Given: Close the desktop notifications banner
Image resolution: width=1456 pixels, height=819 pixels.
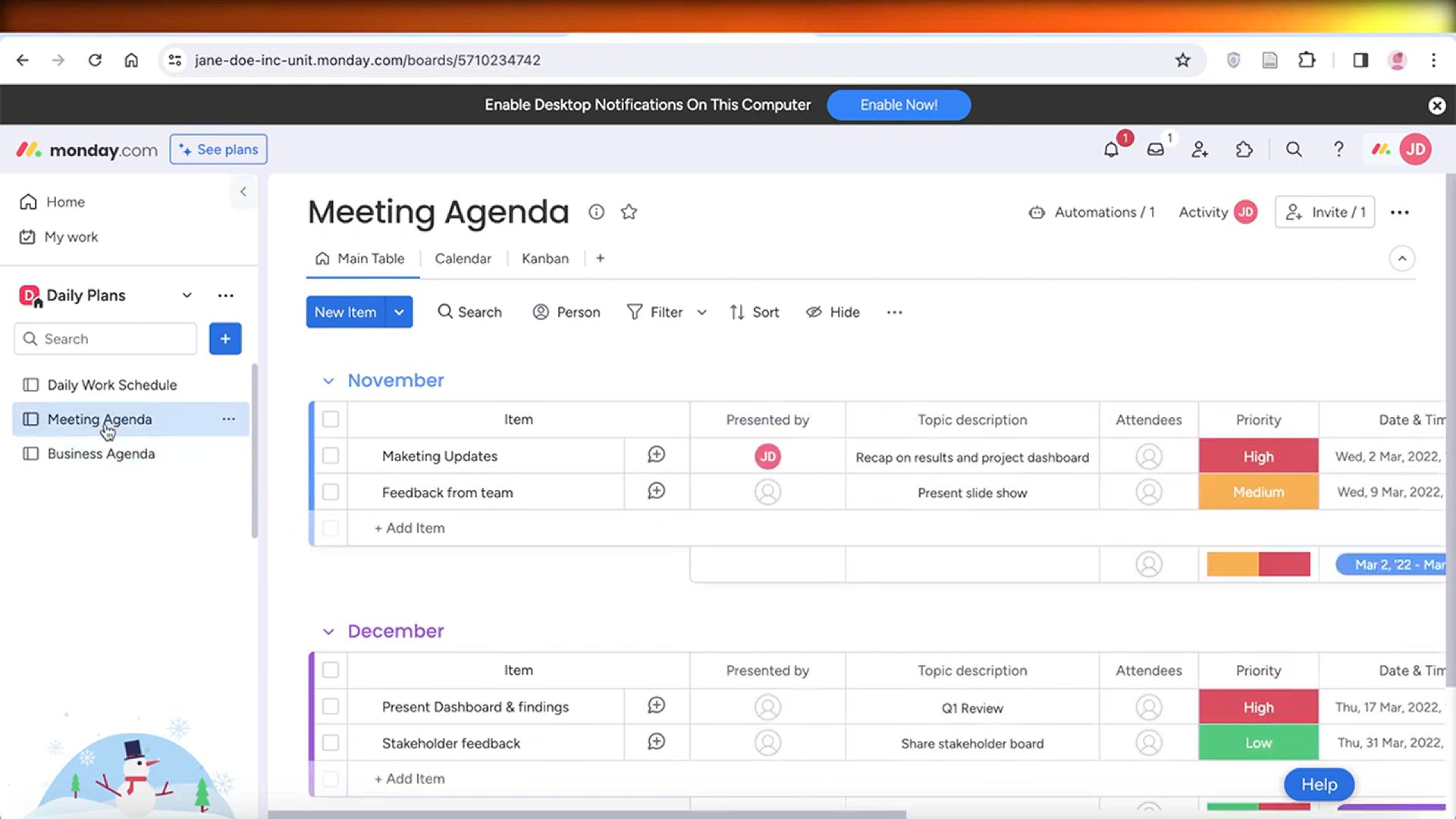Looking at the screenshot, I should click(x=1437, y=105).
